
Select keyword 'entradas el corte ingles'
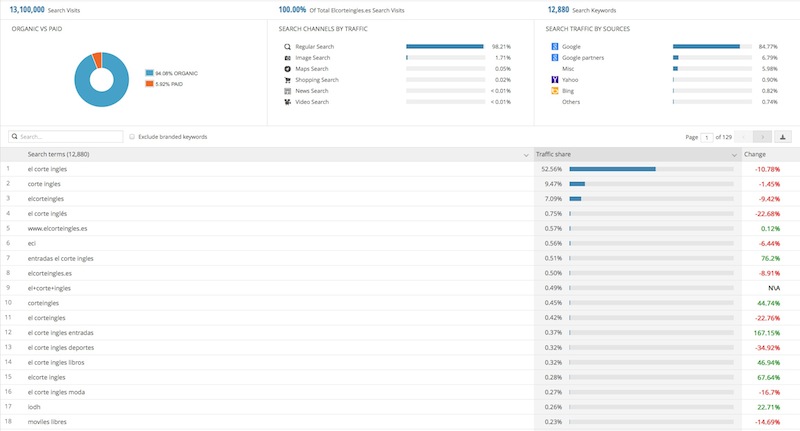(61, 259)
